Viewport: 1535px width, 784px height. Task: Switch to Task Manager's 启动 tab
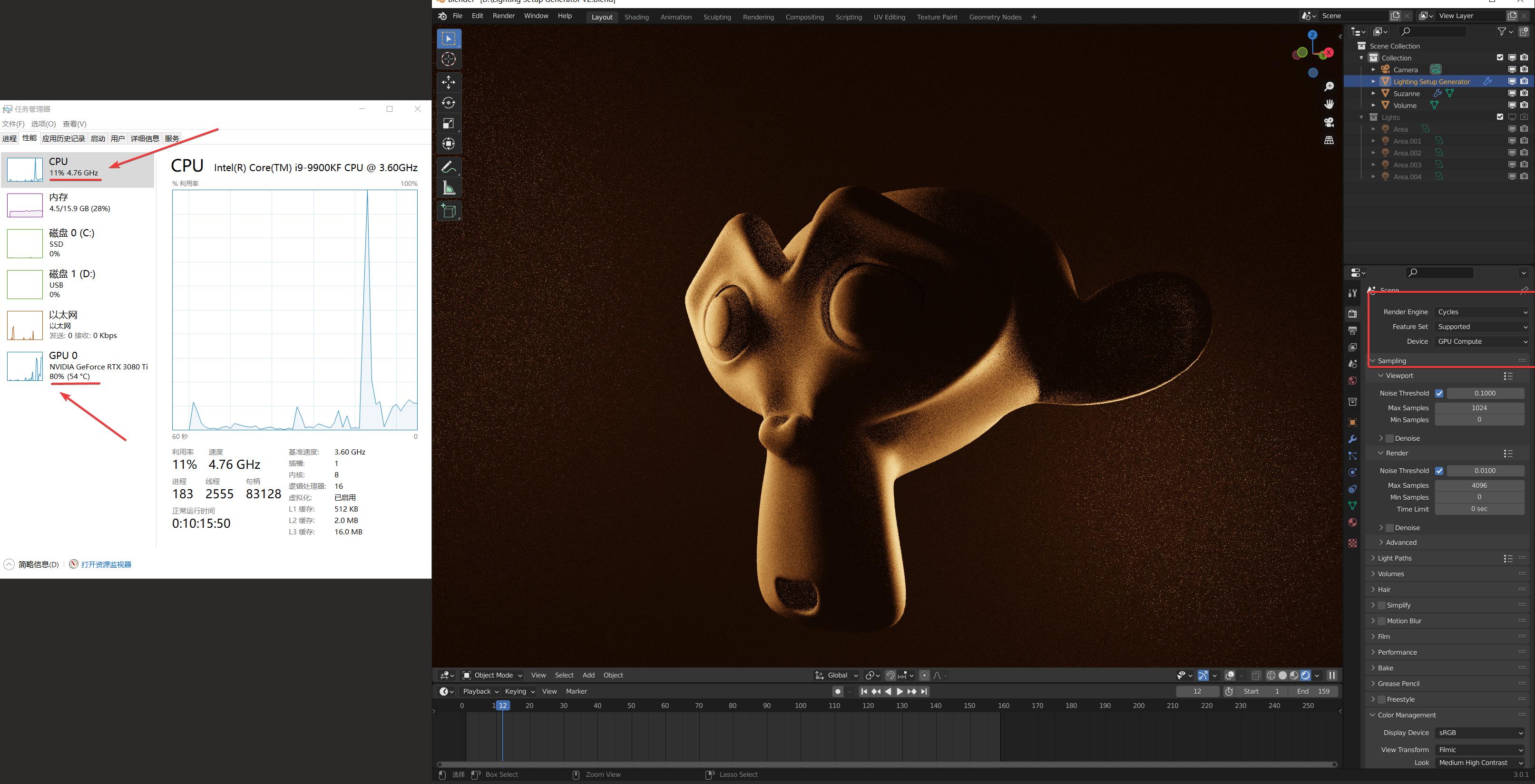(x=98, y=138)
